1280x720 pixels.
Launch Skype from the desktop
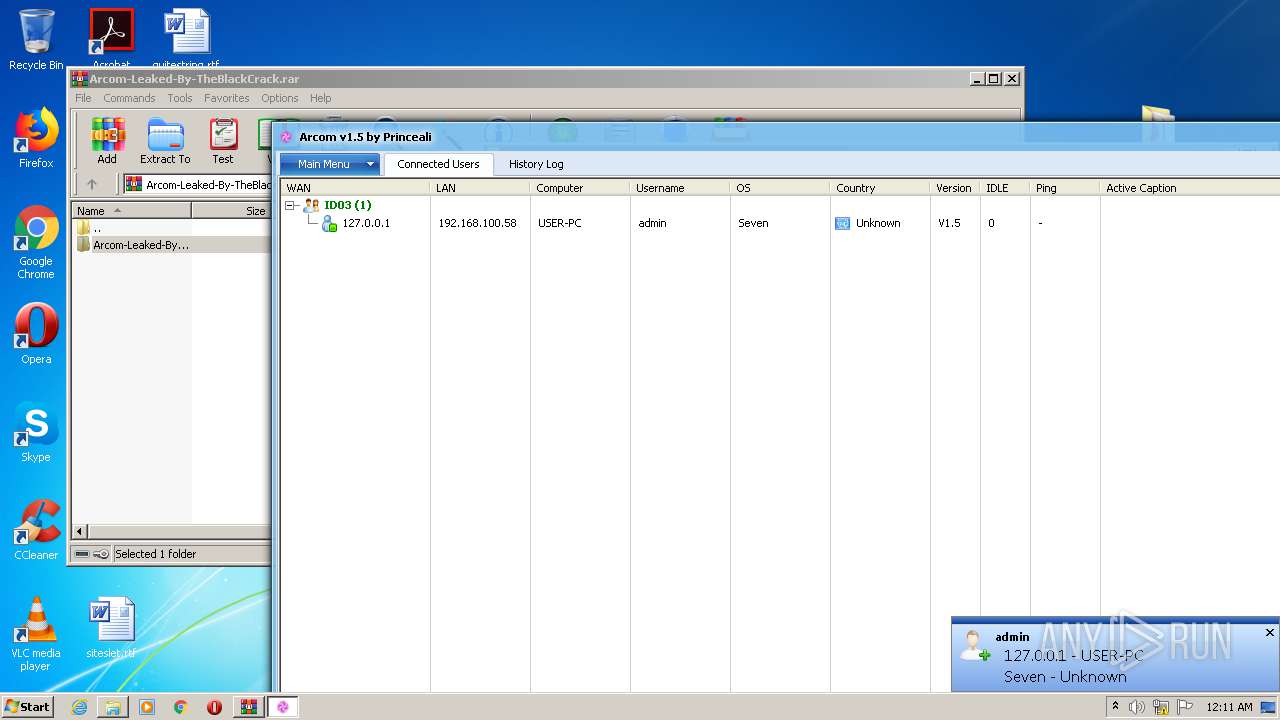pyautogui.click(x=36, y=432)
